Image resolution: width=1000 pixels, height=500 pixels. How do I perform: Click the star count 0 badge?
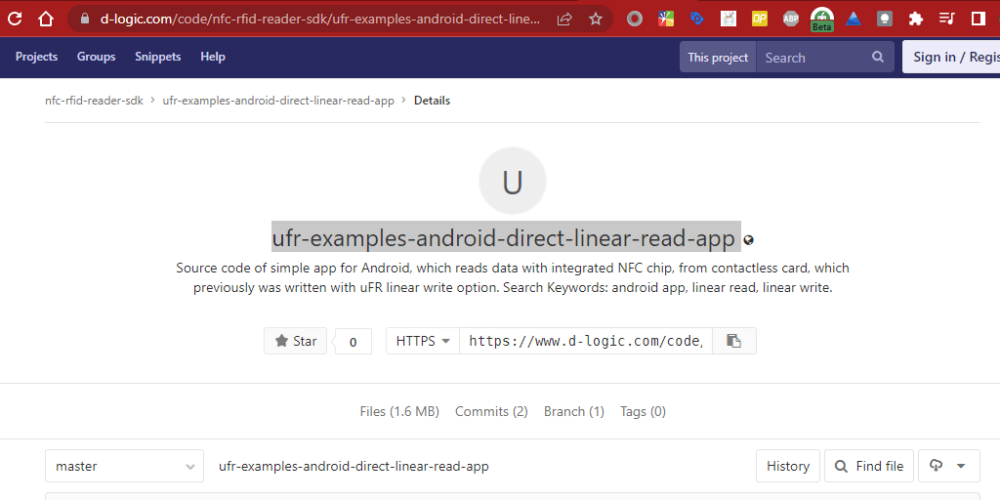click(x=353, y=342)
